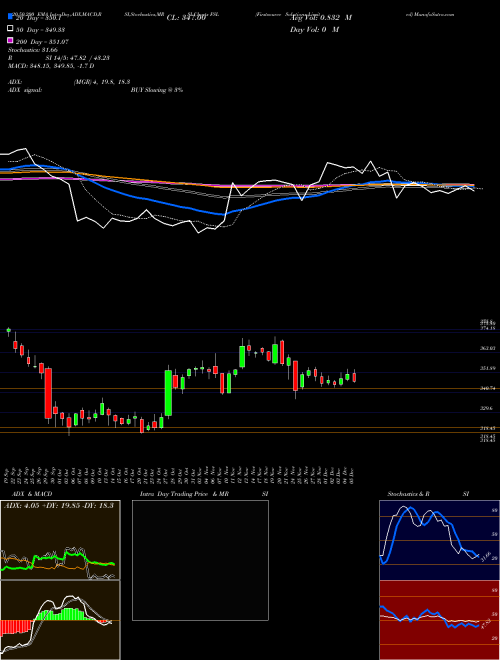The image size is (500, 660).
Task: Click the MACD histogram chart panel
Action: click(x=60, y=620)
